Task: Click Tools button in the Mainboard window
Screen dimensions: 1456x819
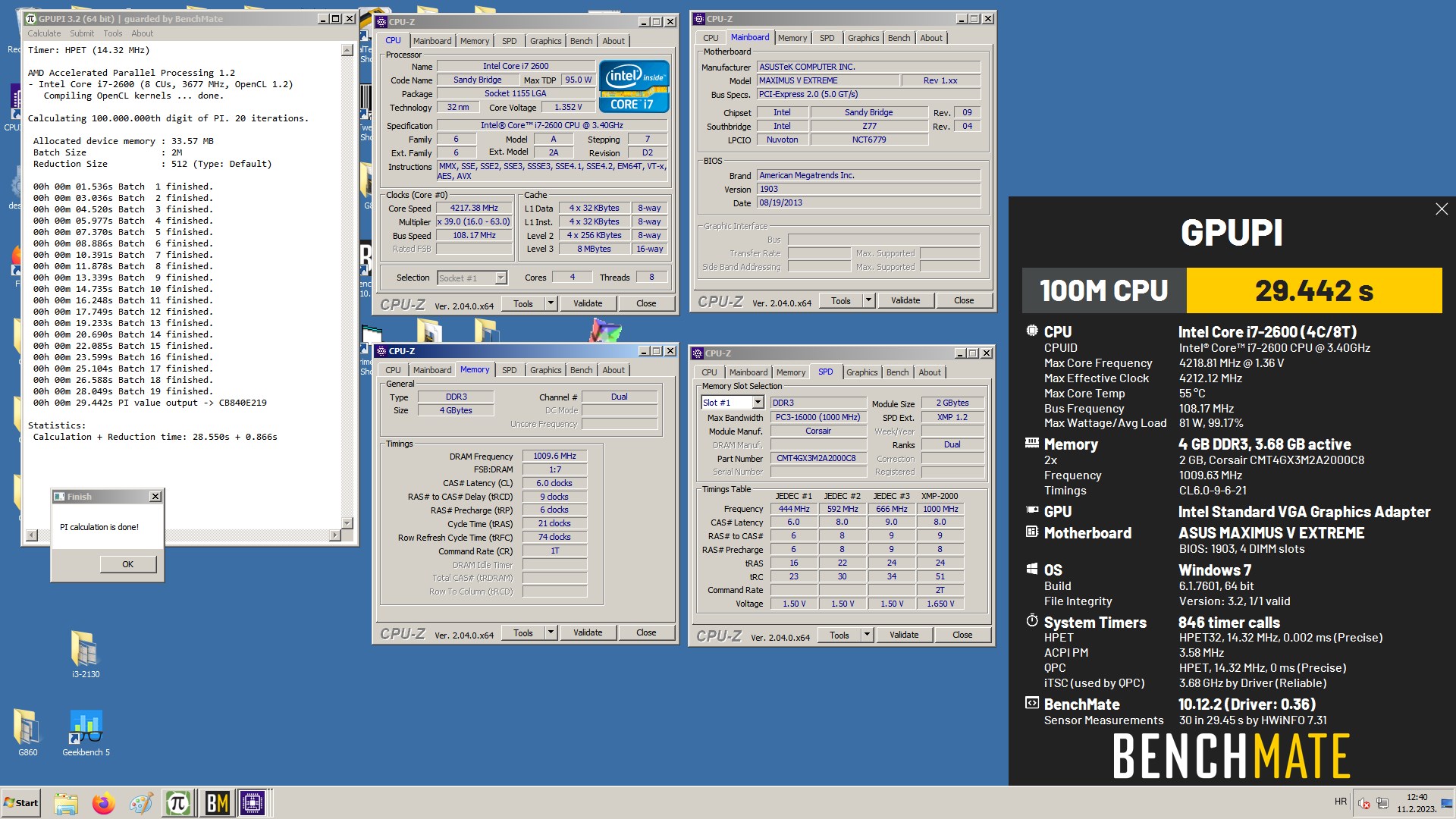Action: [841, 300]
